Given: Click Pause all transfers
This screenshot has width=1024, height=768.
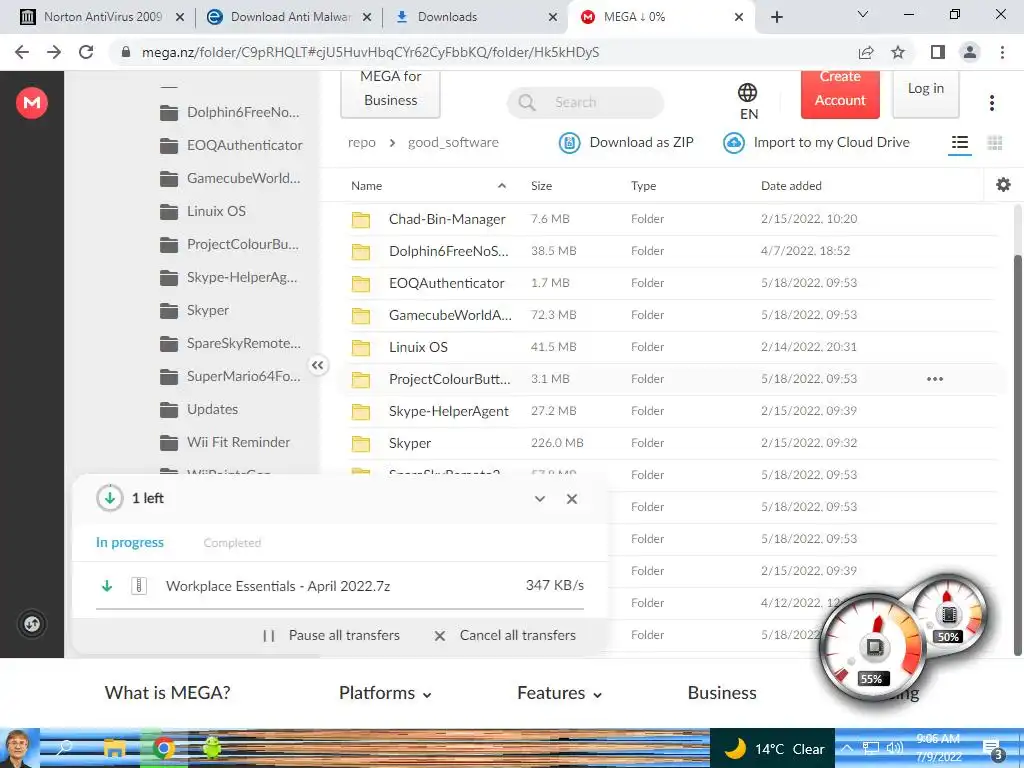Looking at the screenshot, I should [330, 635].
